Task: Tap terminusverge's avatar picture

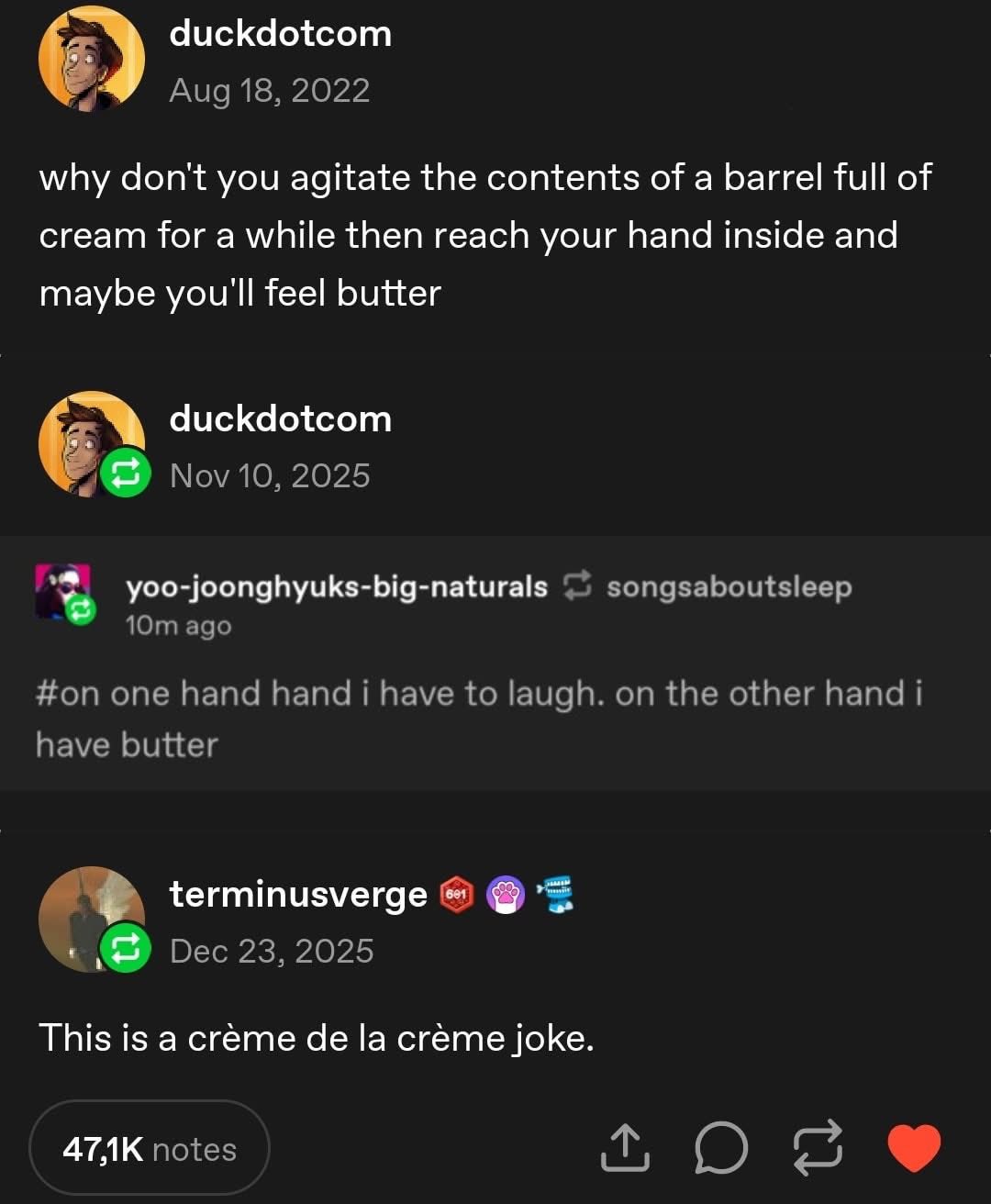Action: tap(84, 913)
